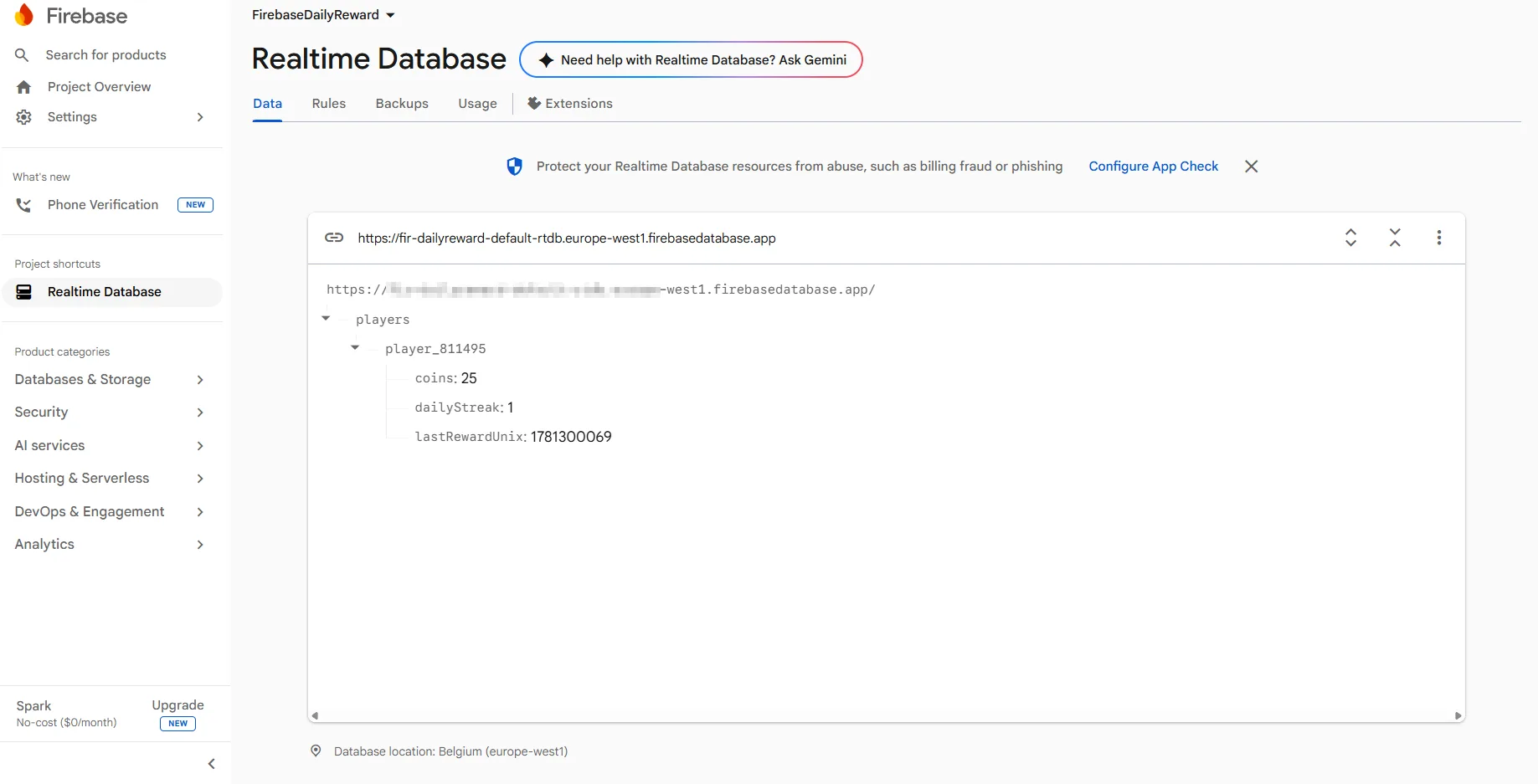The width and height of the screenshot is (1538, 784).
Task: Expand all database nodes
Action: 1350,238
